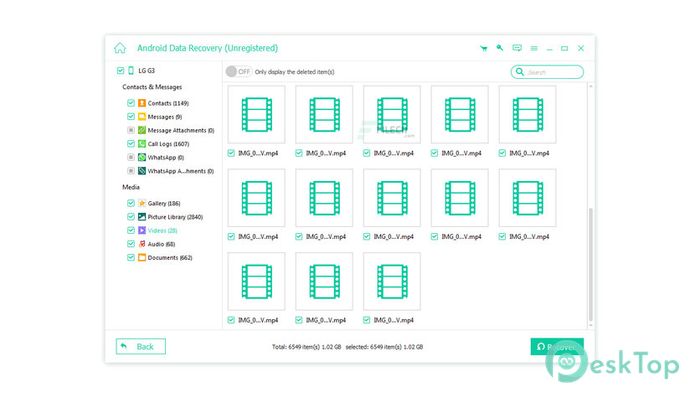Screen dimensions: 700x400
Task: Select Messages in the sidebar
Action: 165,117
